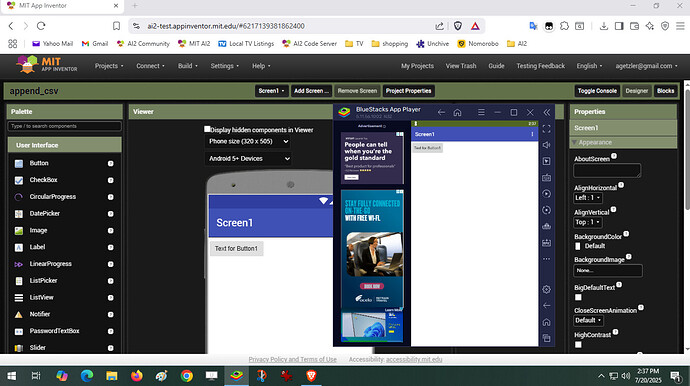Image resolution: width=690 pixels, height=386 pixels.
Task: Click the BlueStacks volume icon
Action: pos(547,145)
